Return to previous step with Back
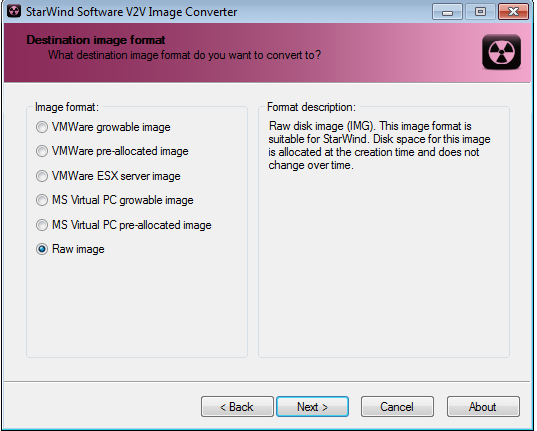 (x=237, y=407)
